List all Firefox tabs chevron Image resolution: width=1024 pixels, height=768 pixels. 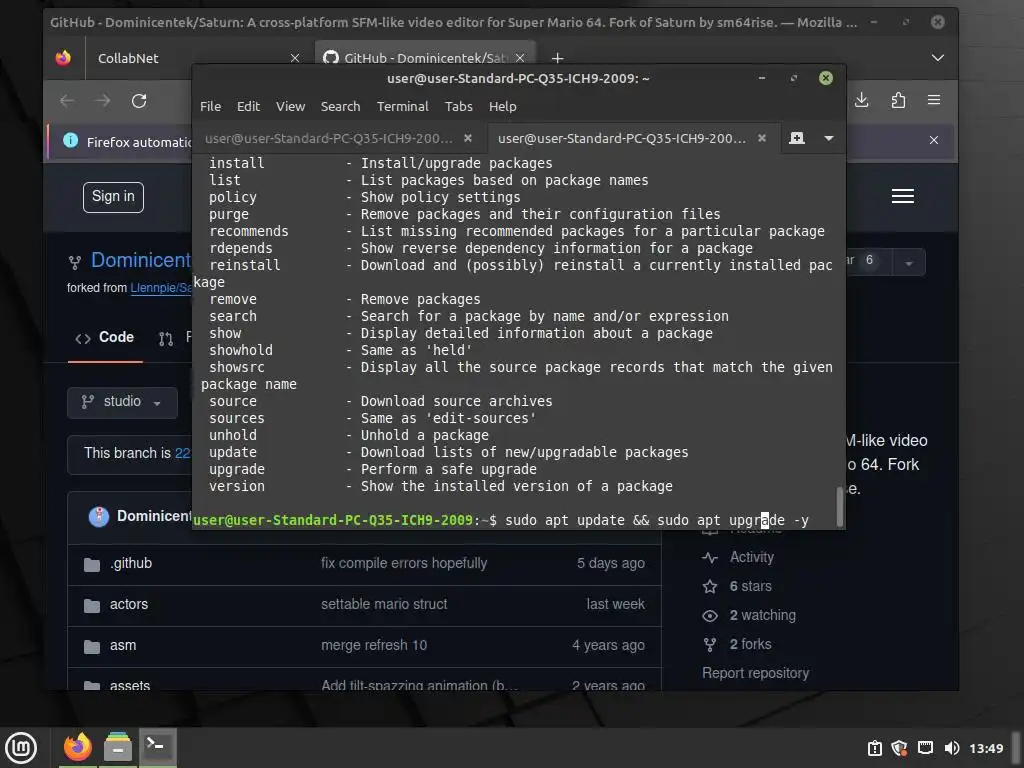[x=938, y=58]
